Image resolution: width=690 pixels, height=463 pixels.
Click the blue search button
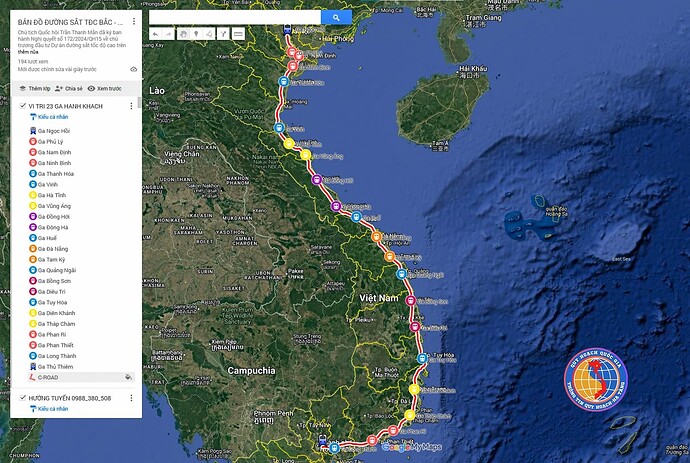point(336,18)
